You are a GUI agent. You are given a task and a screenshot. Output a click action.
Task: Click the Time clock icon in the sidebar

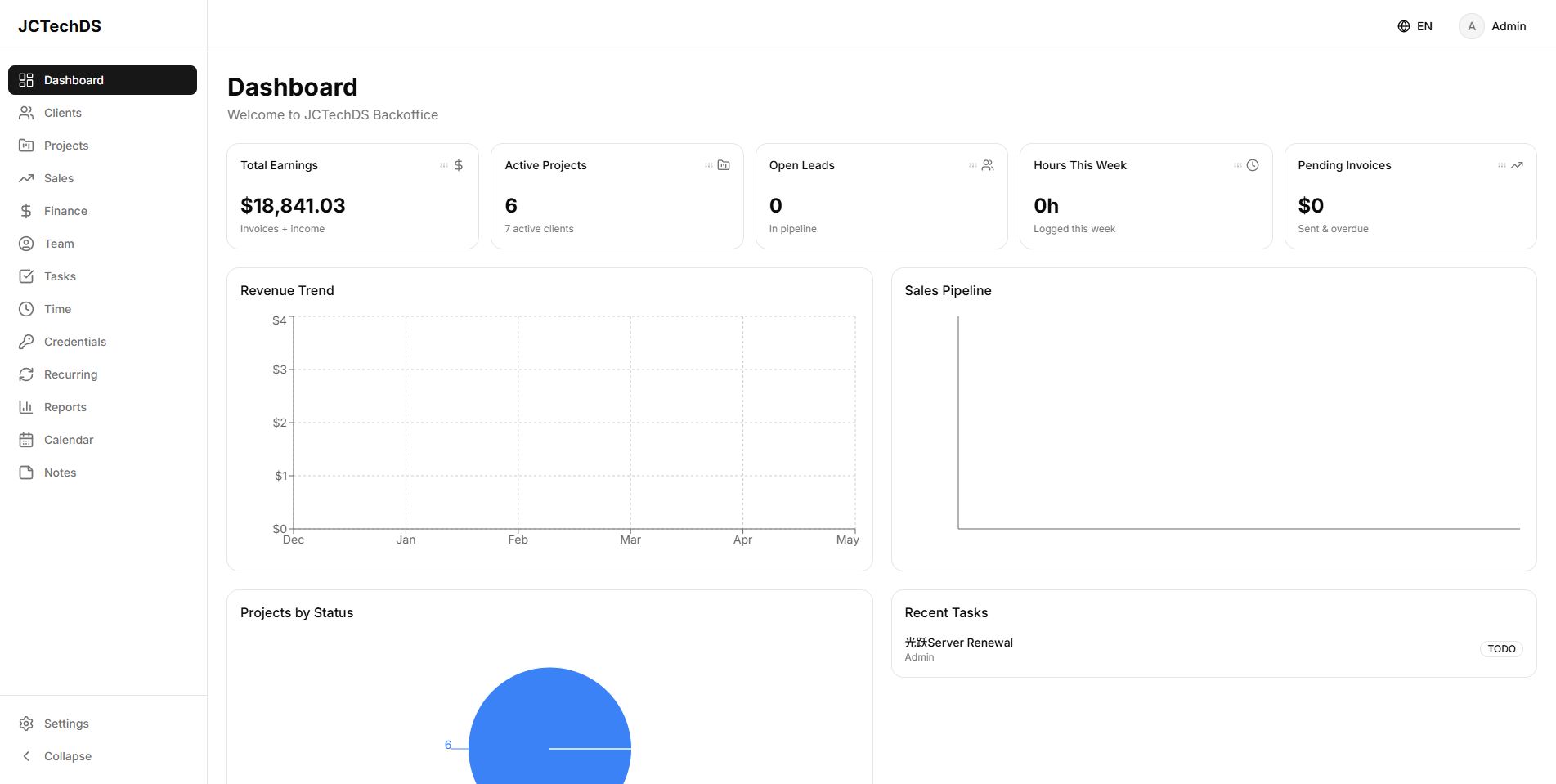(26, 309)
